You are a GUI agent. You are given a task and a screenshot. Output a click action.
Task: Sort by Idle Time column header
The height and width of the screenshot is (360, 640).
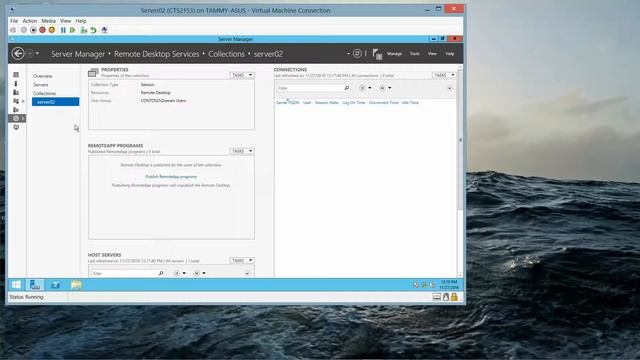[x=410, y=102]
